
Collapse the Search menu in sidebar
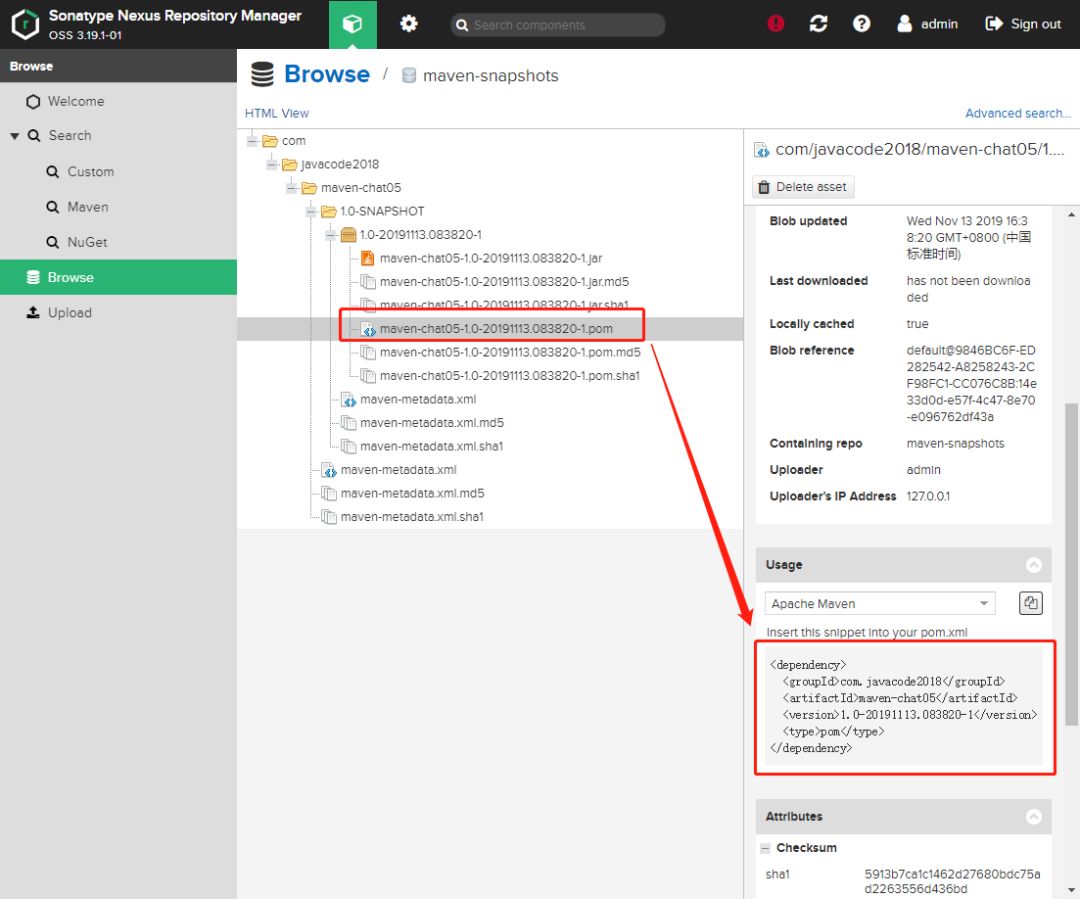[15, 136]
